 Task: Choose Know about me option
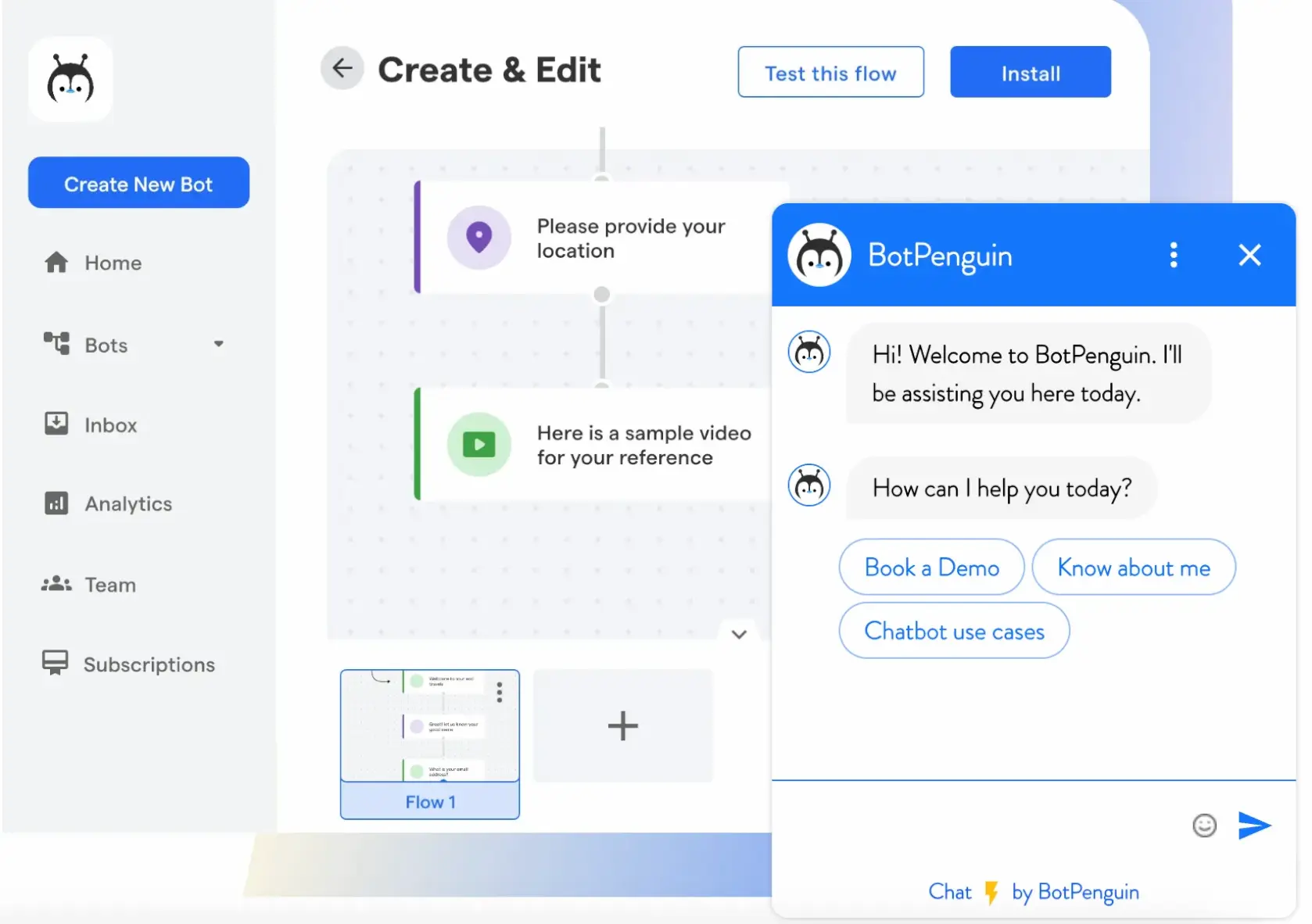point(1134,567)
